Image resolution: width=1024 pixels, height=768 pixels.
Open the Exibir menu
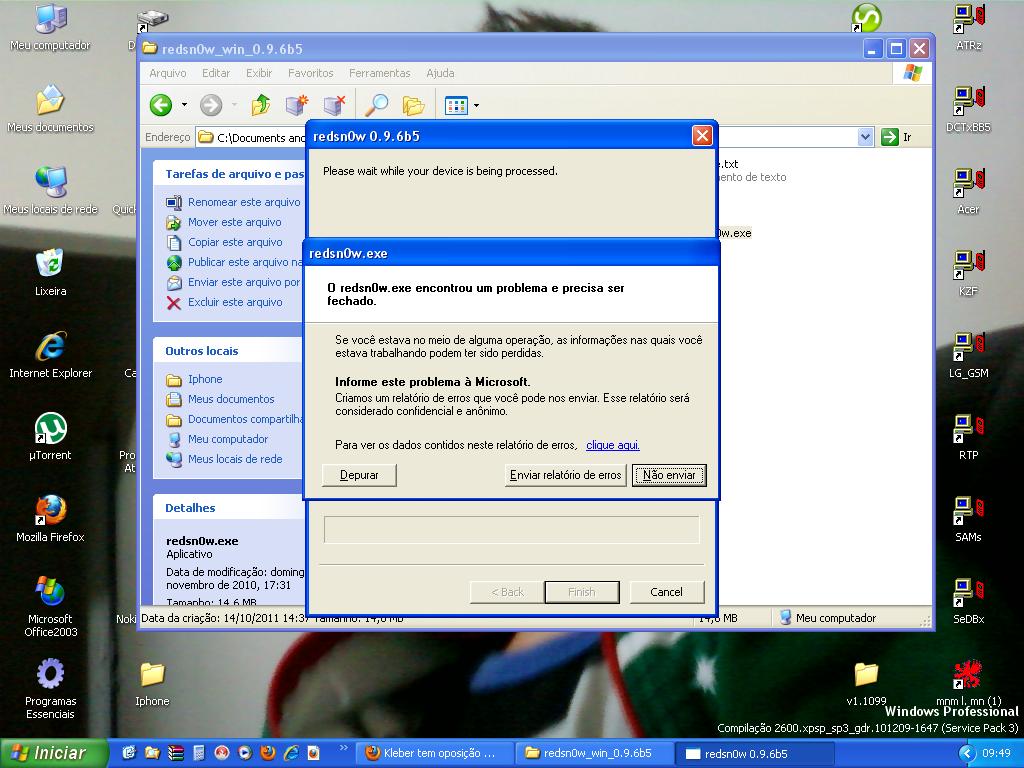pos(259,73)
